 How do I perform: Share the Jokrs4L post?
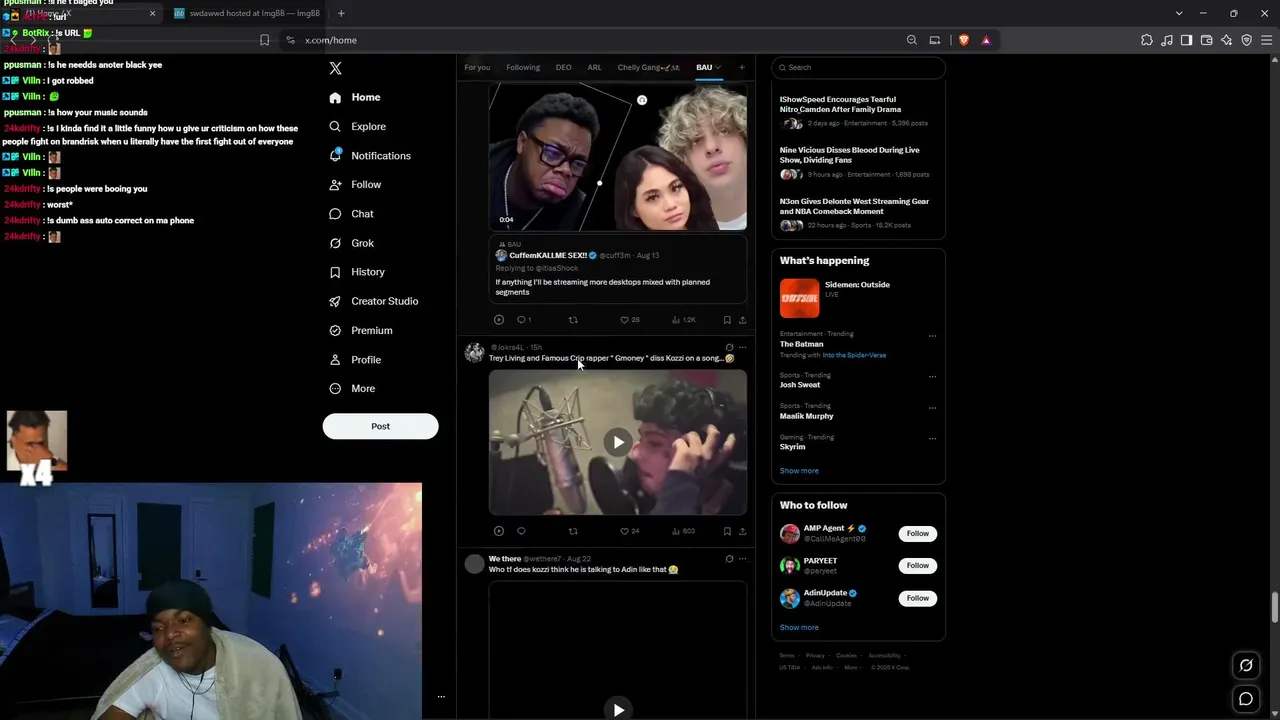[742, 531]
